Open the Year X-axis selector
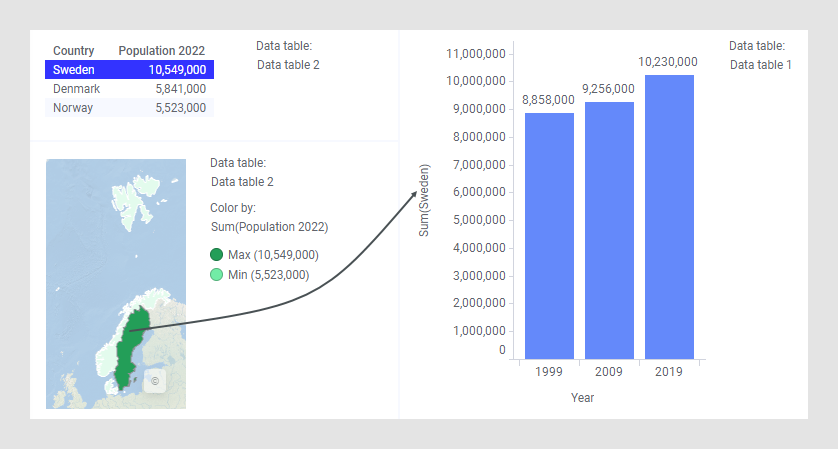Viewport: 838px width, 449px height. pos(583,398)
